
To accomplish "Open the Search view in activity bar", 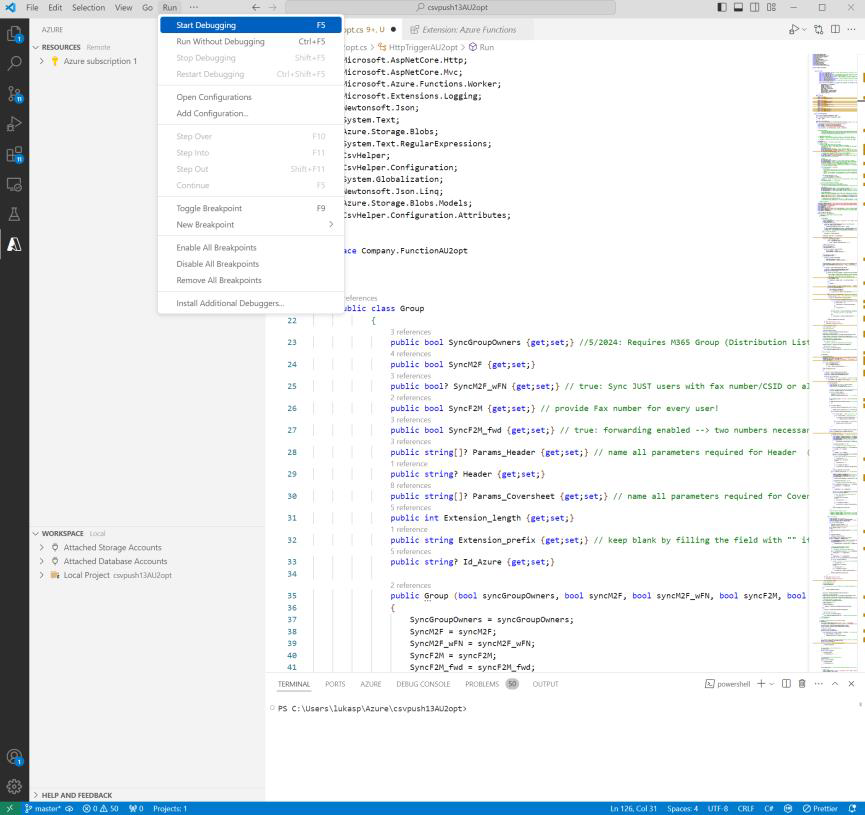I will 14,62.
